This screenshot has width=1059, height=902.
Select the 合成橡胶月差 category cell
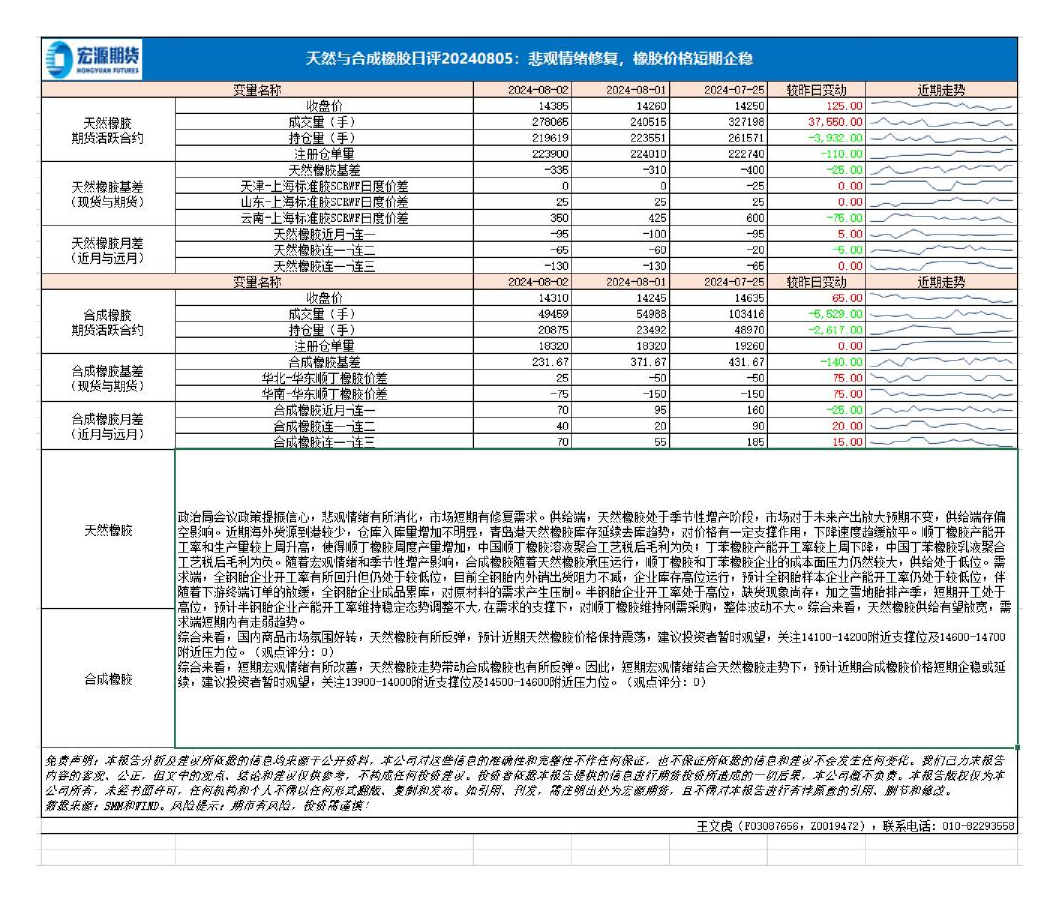(108, 425)
